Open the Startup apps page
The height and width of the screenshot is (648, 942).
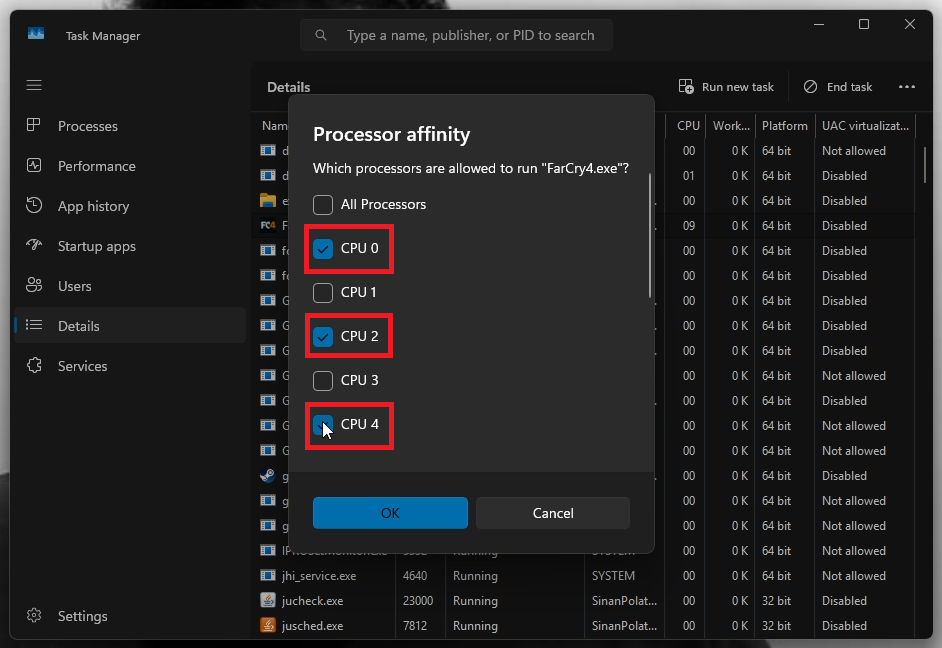130,246
